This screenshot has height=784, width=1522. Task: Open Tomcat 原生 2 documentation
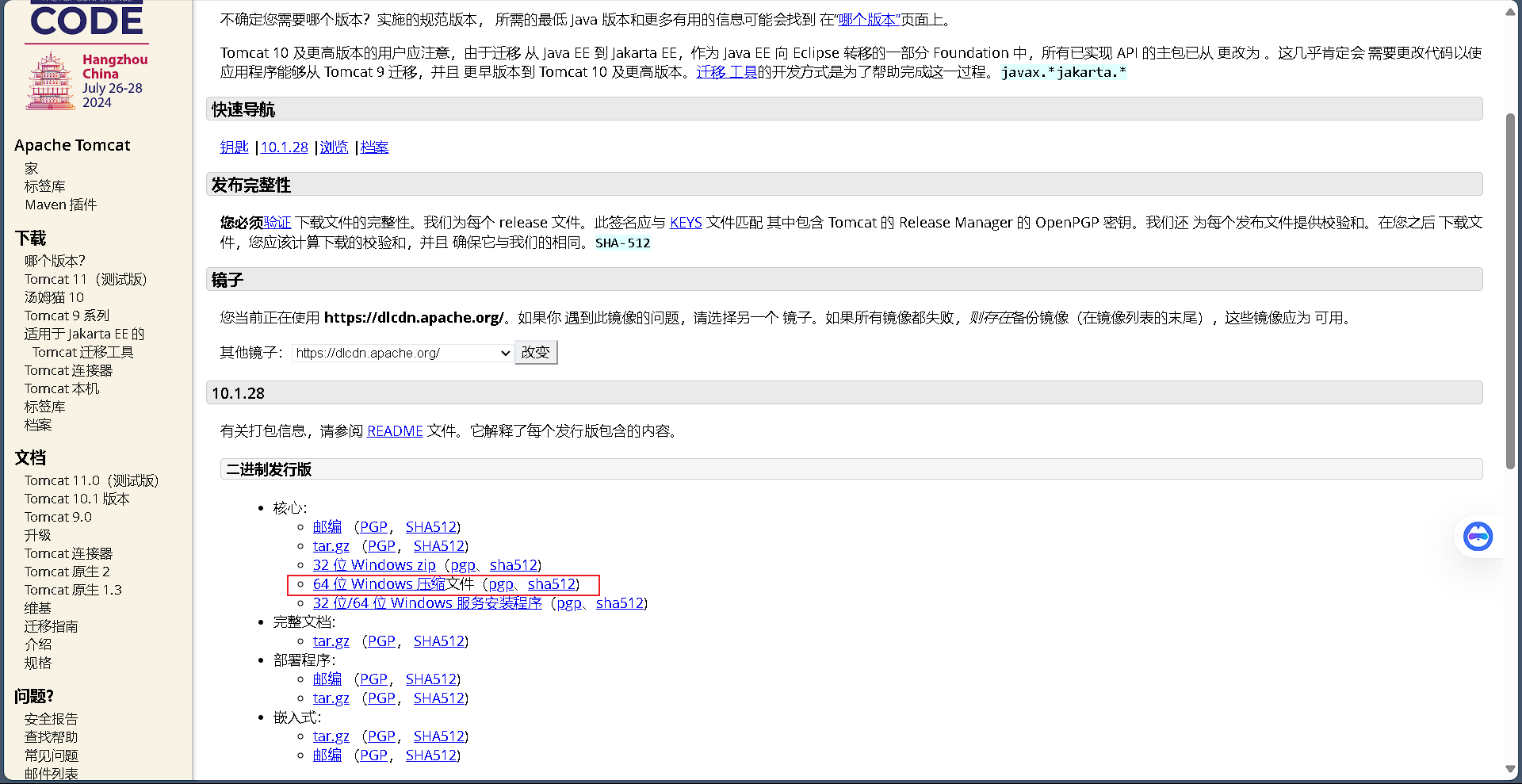tap(67, 572)
